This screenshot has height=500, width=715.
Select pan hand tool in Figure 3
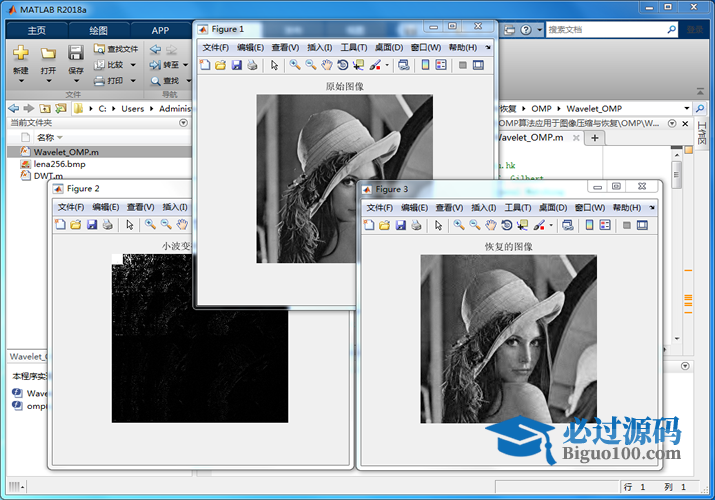pos(491,225)
